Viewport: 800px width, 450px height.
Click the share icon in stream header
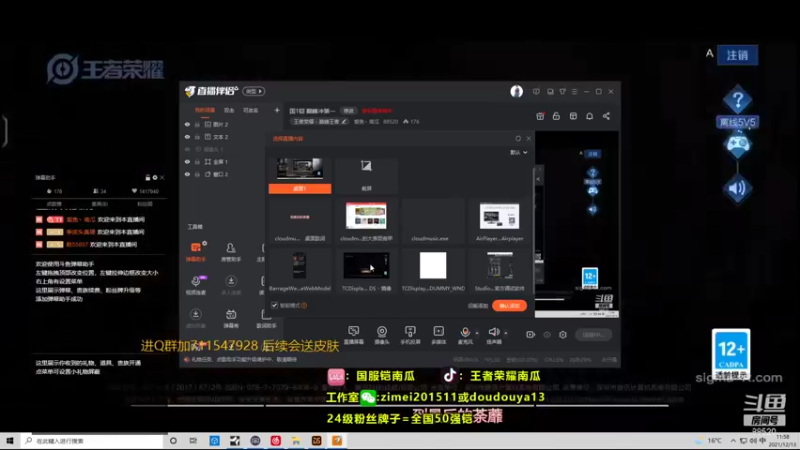point(606,116)
